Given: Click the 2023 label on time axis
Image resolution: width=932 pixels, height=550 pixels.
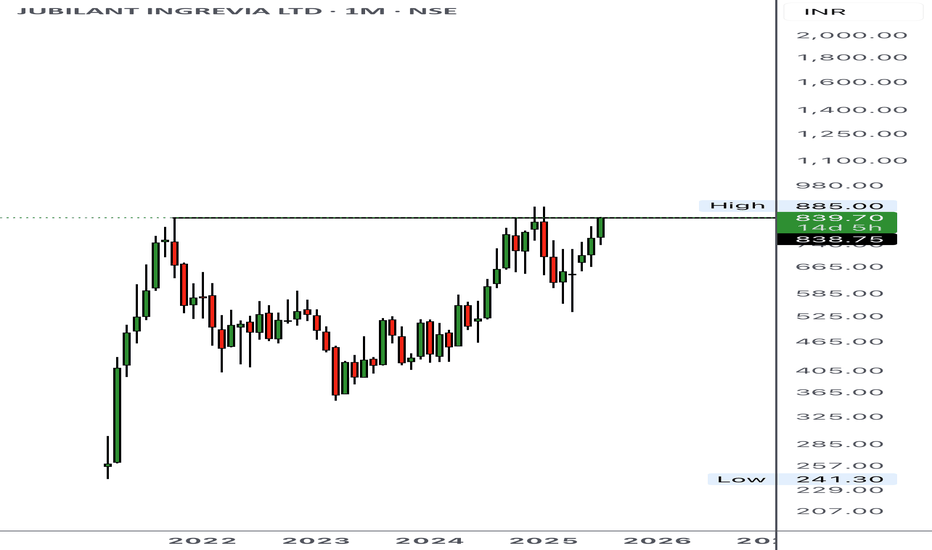Looking at the screenshot, I should pyautogui.click(x=316, y=541).
